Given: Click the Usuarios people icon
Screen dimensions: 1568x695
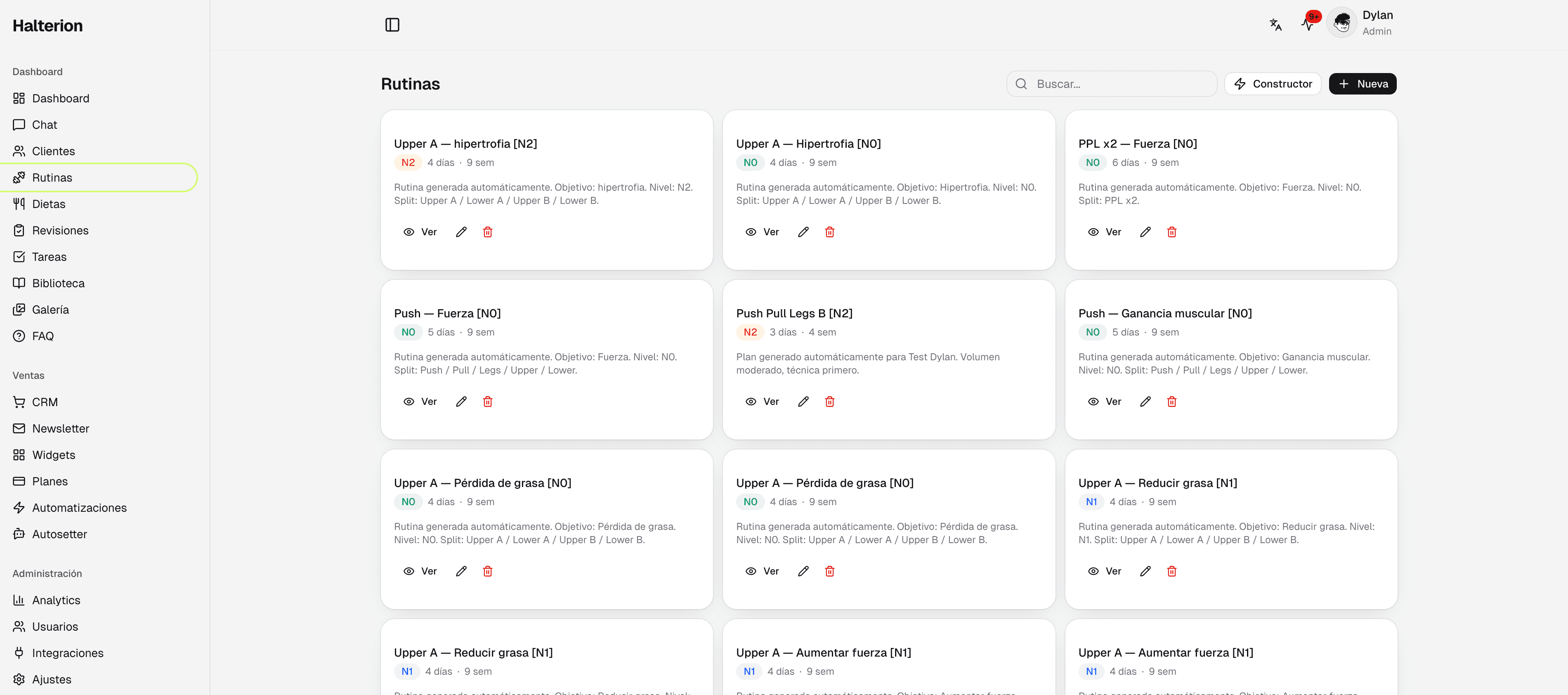Looking at the screenshot, I should click(x=19, y=627).
